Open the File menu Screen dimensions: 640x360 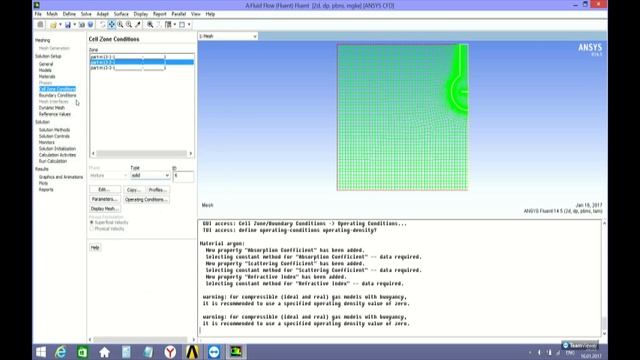click(38, 14)
